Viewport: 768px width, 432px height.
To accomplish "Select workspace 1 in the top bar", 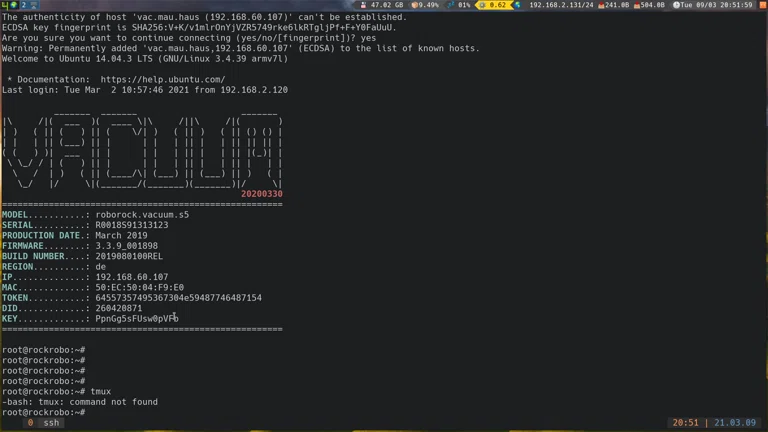I will click(x=10, y=5).
